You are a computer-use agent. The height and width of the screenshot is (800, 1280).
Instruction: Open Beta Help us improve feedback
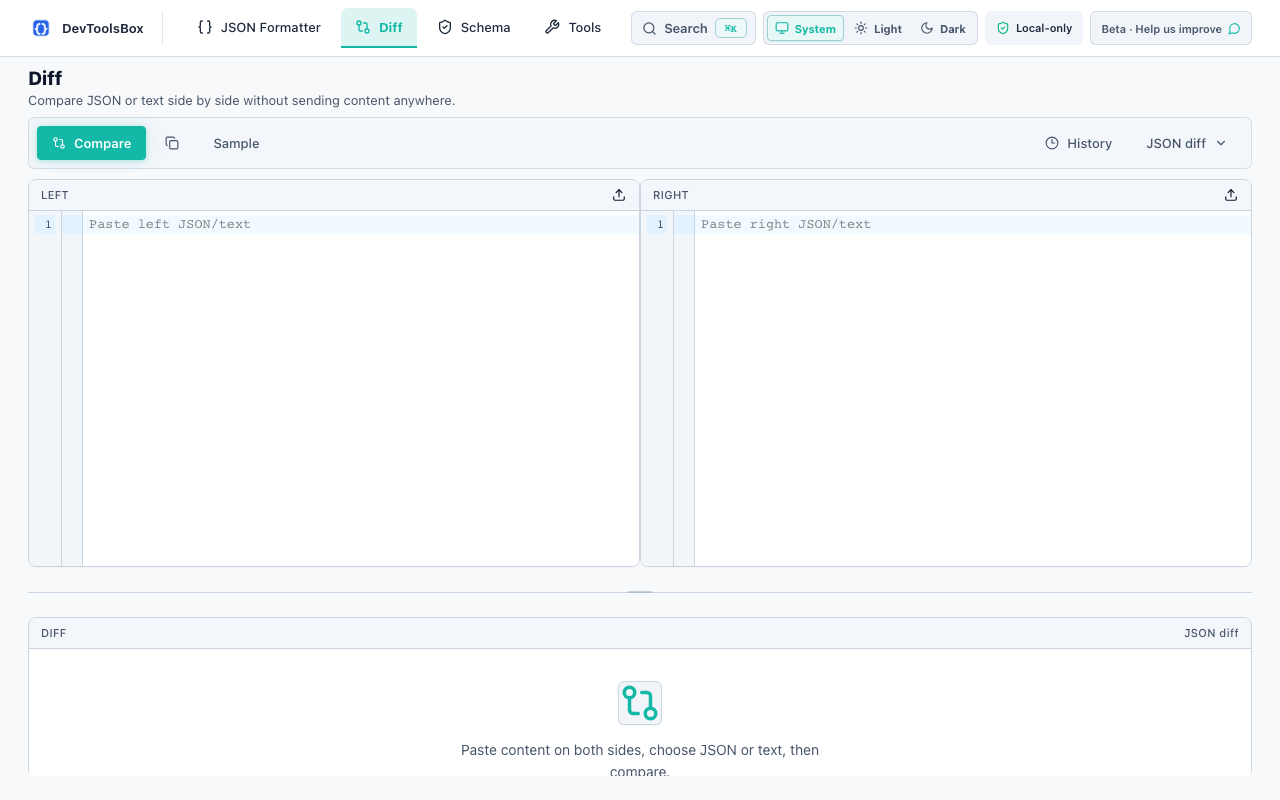coord(1171,28)
